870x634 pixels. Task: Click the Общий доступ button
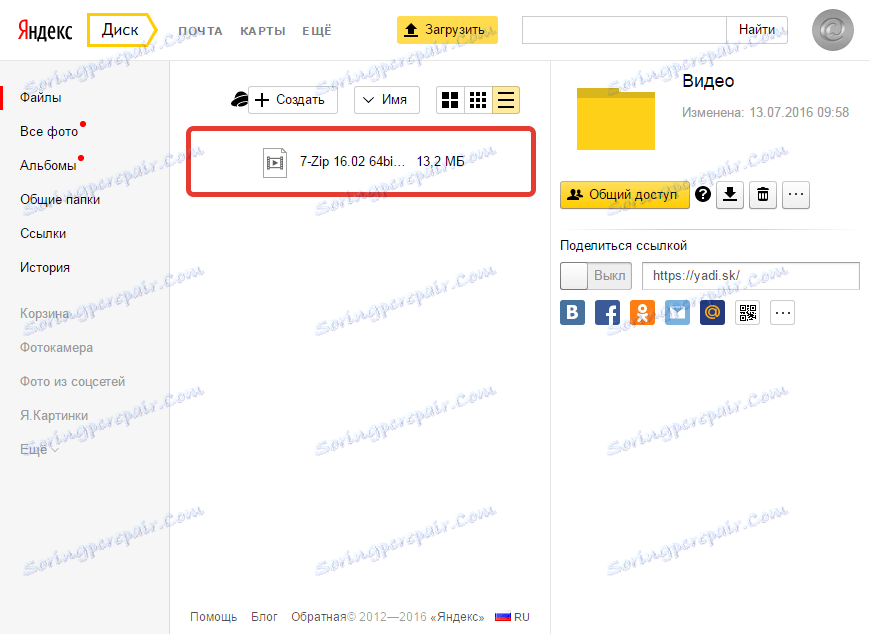pos(625,195)
